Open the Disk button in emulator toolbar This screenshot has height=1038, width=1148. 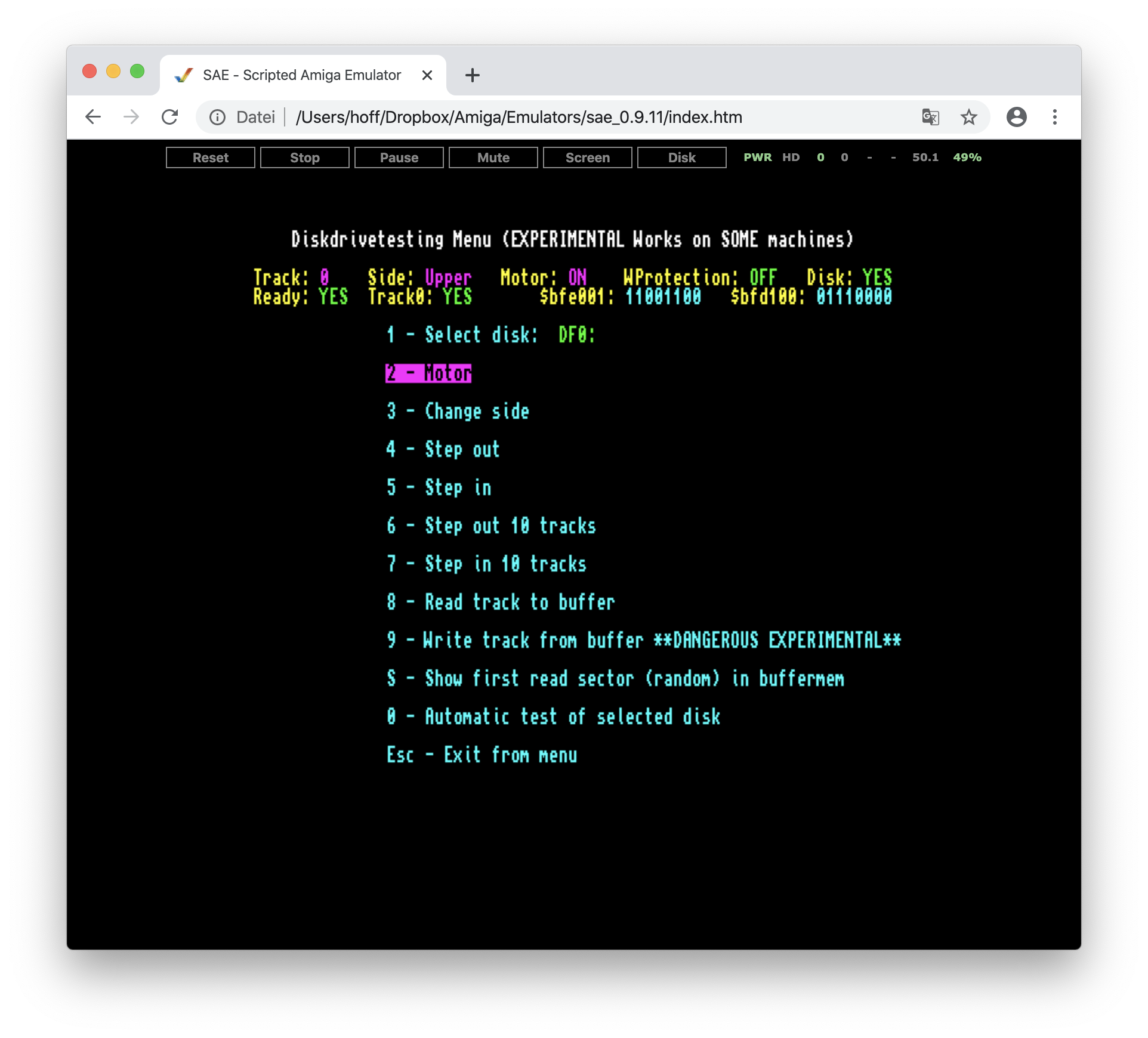682,157
